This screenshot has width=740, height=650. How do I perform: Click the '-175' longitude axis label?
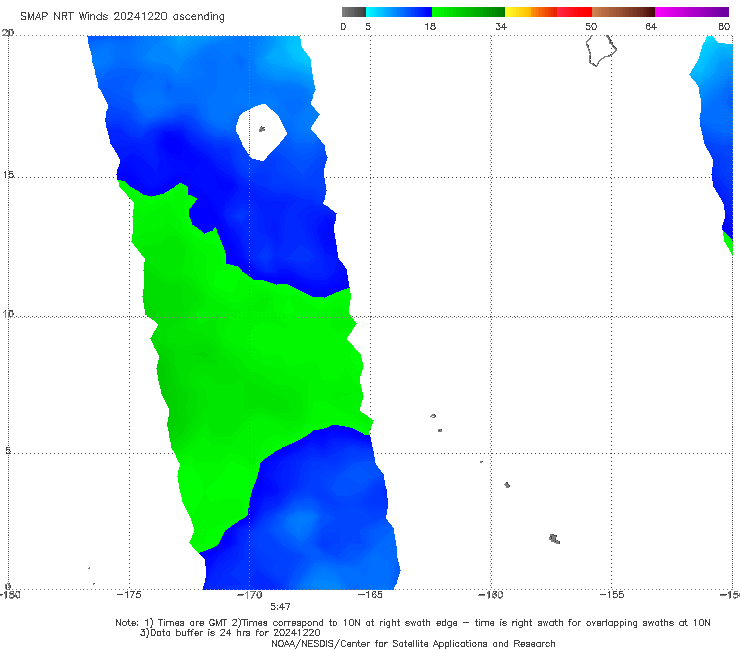tap(129, 595)
